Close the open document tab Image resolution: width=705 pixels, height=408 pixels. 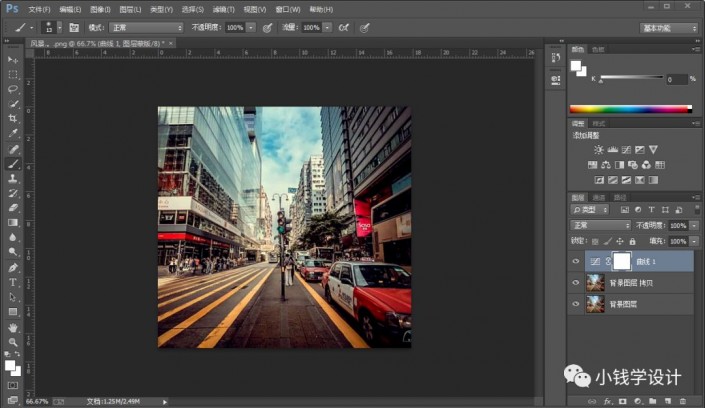tap(171, 44)
